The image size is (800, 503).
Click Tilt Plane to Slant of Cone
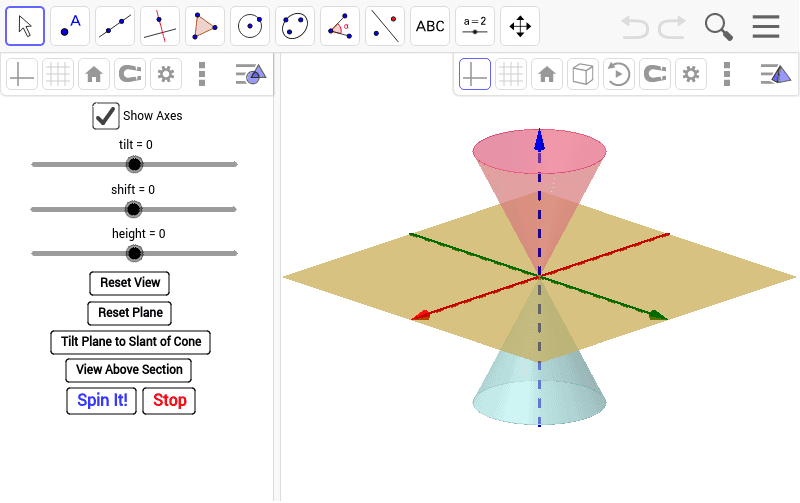point(131,342)
